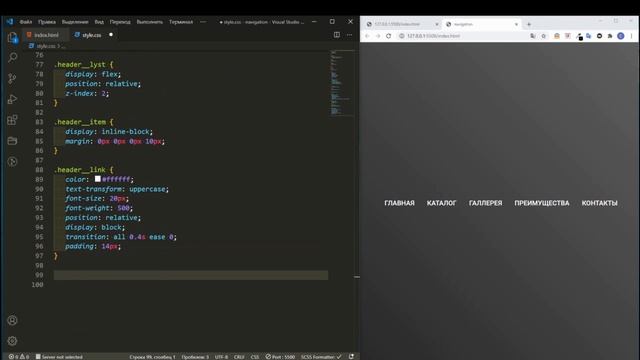Click the errors and warnings status indicator
Viewport: 640px width, 360px height.
[19, 357]
